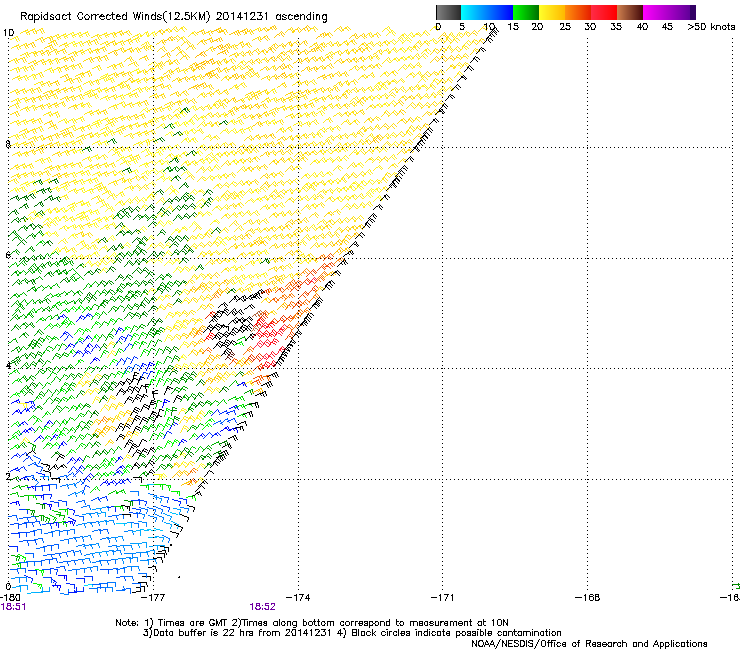This screenshot has height=650, width=740.
Task: Click the note 'Times are GMT'
Action: pos(192,623)
